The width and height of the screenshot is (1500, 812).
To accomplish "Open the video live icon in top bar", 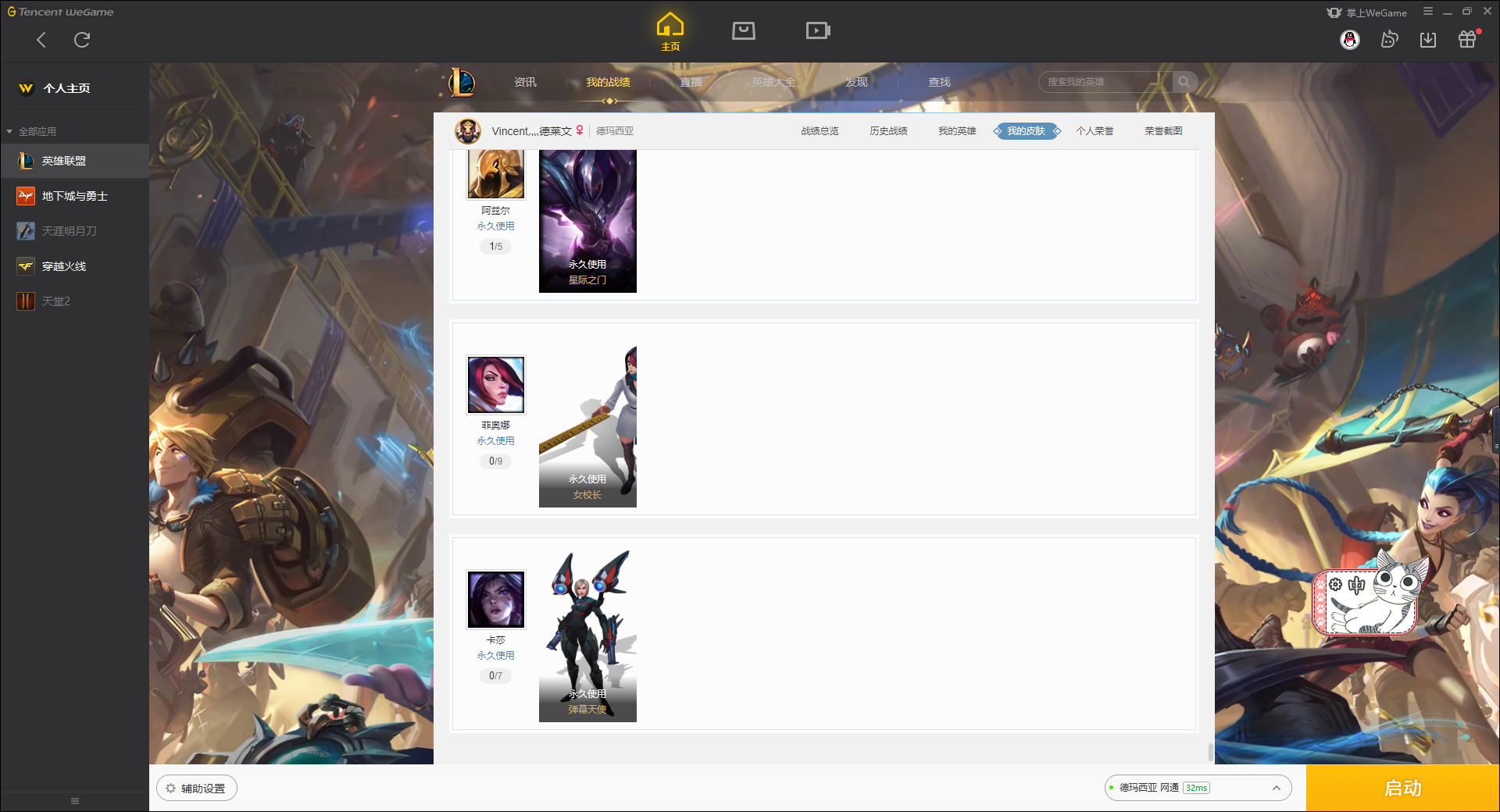I will 818,30.
